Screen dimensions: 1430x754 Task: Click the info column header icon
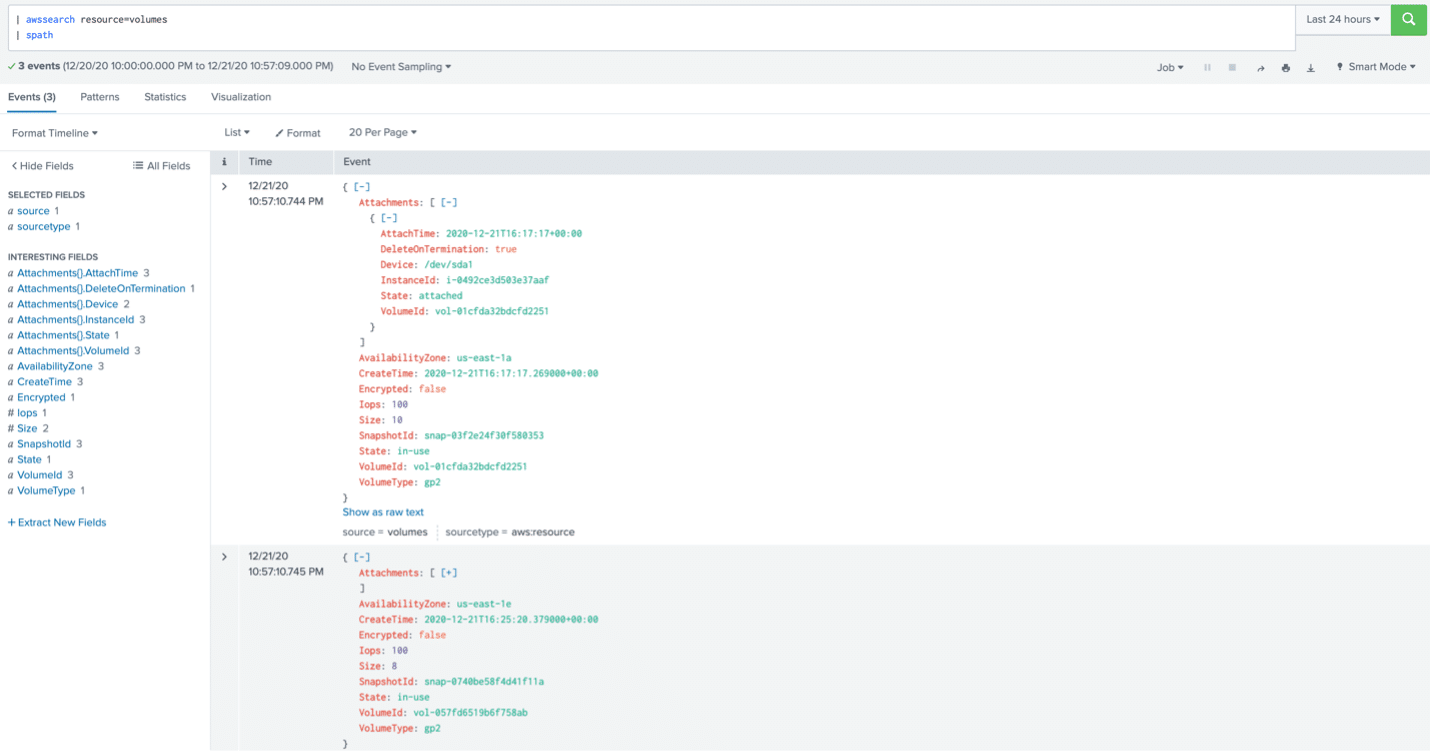224,162
